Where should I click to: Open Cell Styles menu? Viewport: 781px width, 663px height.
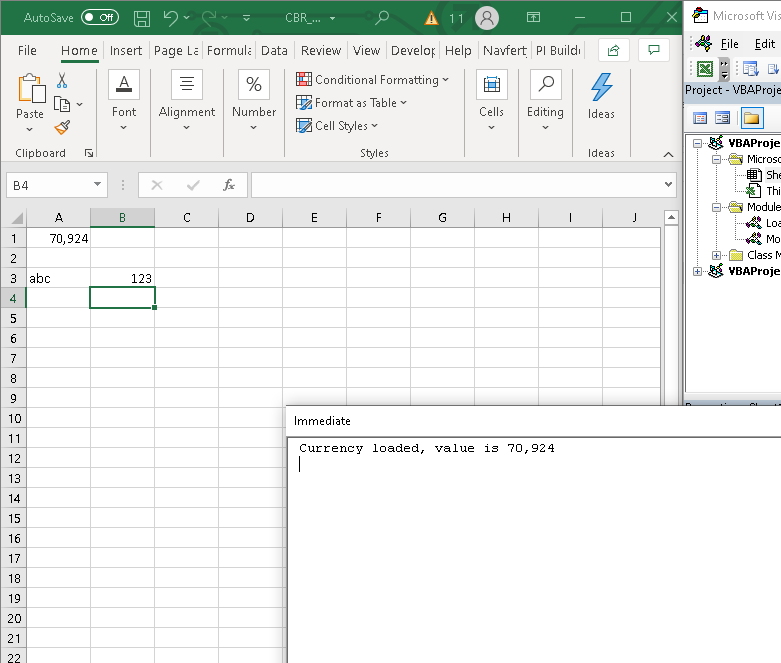coord(337,126)
